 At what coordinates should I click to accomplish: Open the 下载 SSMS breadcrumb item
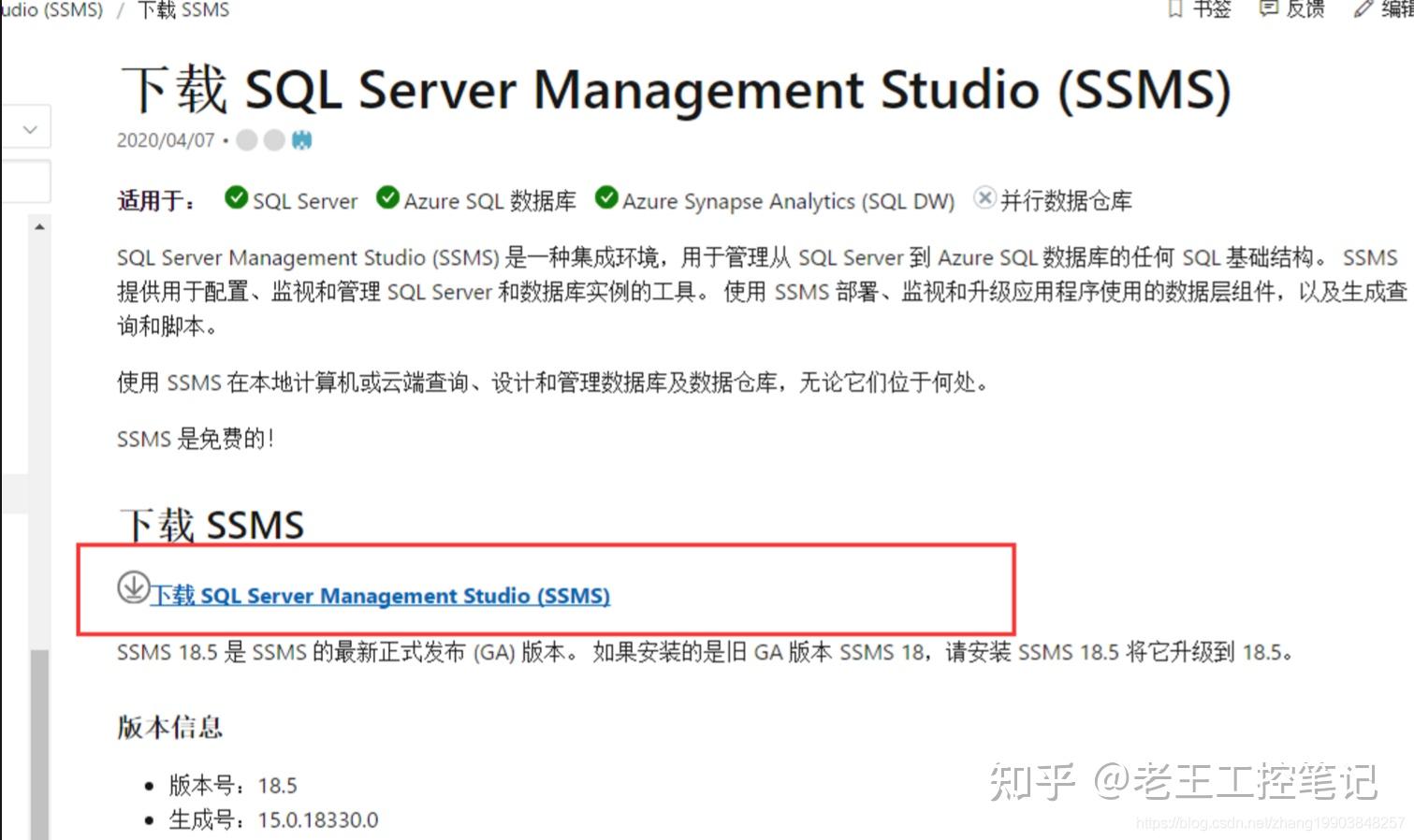click(183, 9)
